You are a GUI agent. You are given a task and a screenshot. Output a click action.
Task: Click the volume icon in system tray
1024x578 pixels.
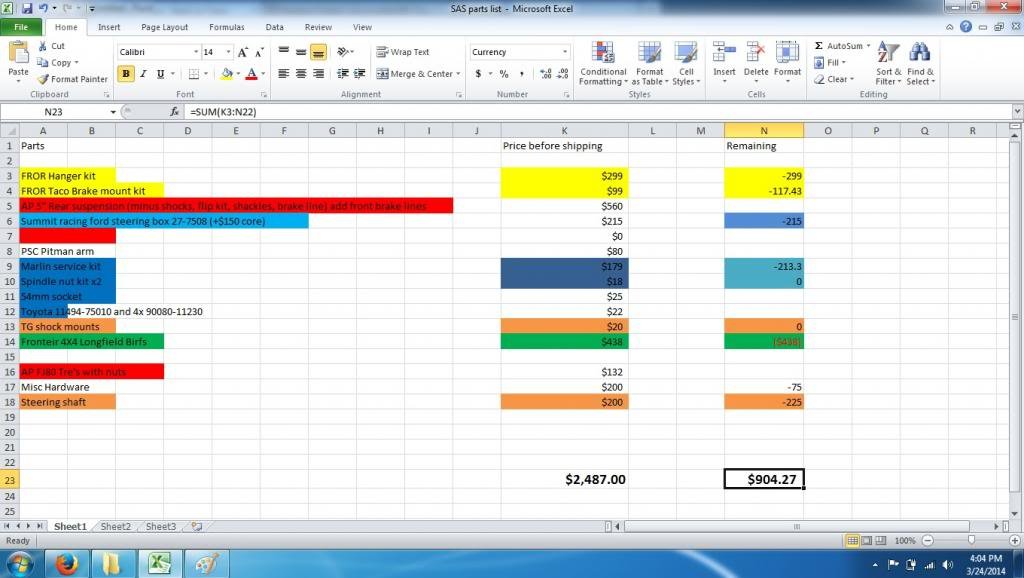click(948, 564)
